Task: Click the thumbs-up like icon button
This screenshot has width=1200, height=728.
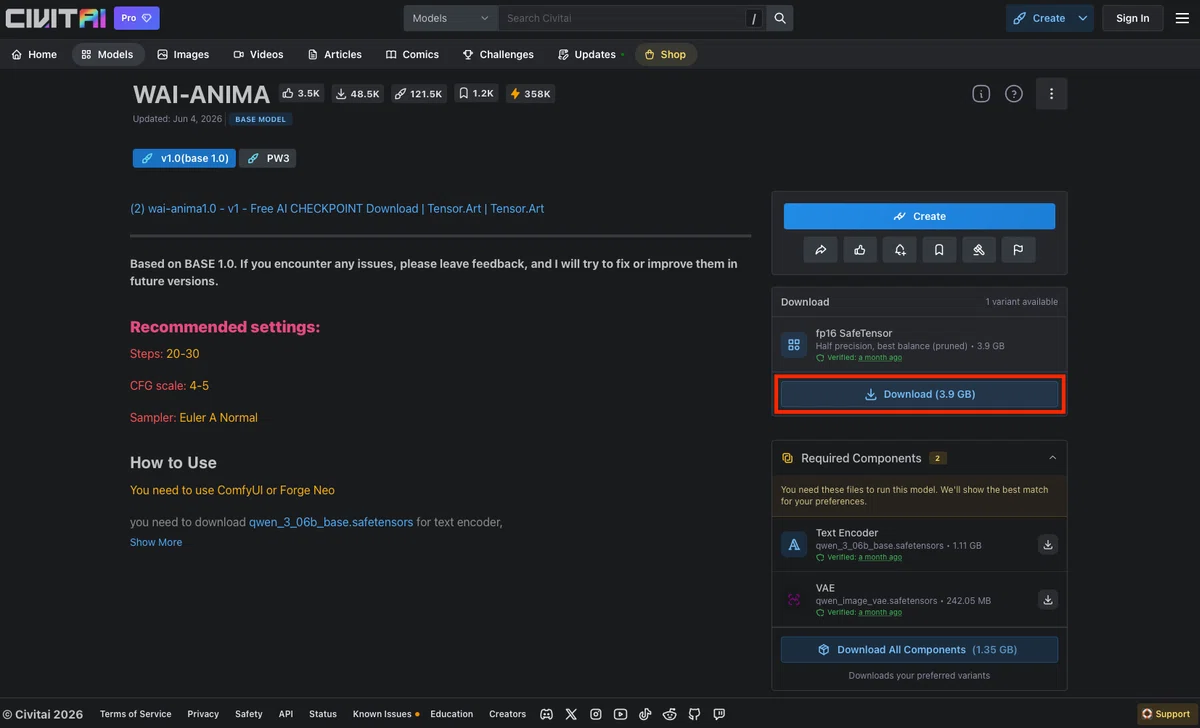Action: tap(860, 250)
